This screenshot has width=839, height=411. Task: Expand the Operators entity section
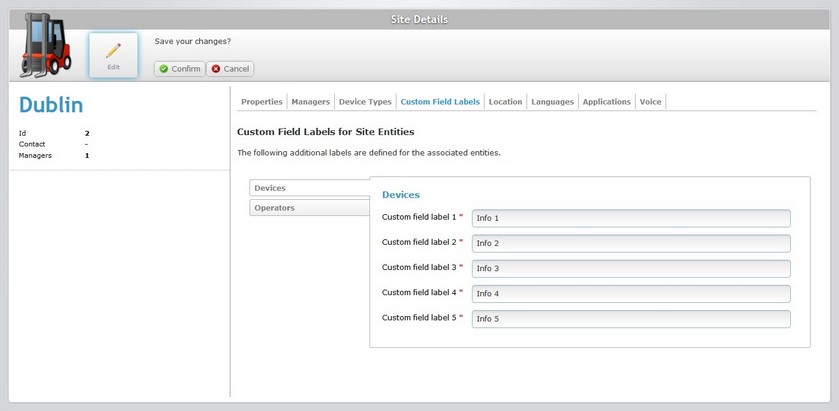pyautogui.click(x=309, y=208)
